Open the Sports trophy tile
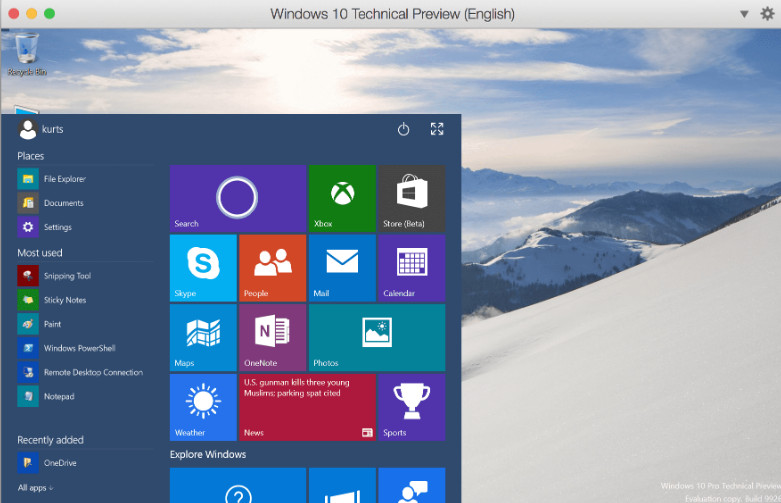 click(x=411, y=407)
